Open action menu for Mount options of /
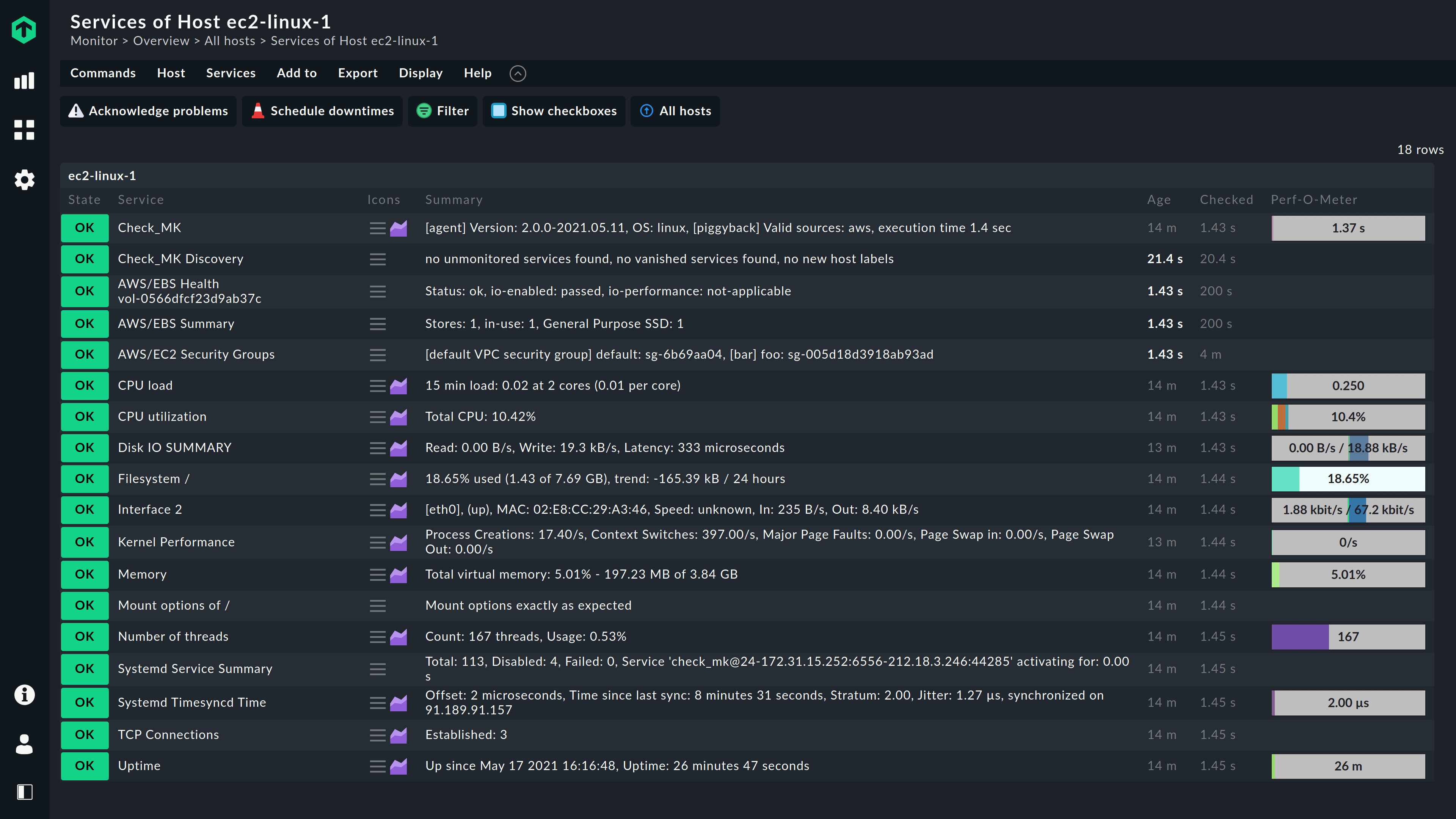Image resolution: width=1456 pixels, height=819 pixels. [x=378, y=606]
